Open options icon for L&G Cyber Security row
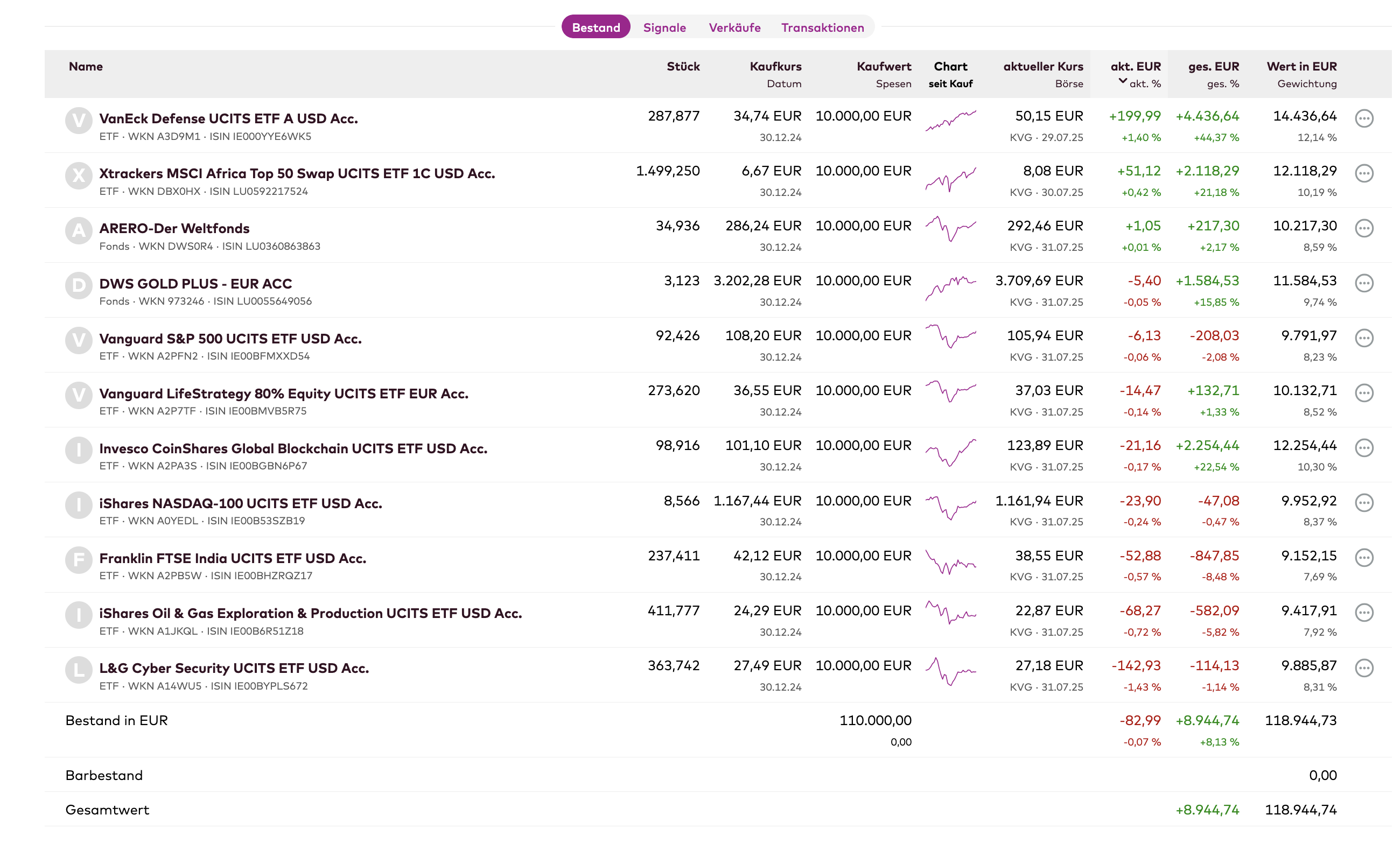The width and height of the screenshot is (1400, 843). coord(1363,668)
